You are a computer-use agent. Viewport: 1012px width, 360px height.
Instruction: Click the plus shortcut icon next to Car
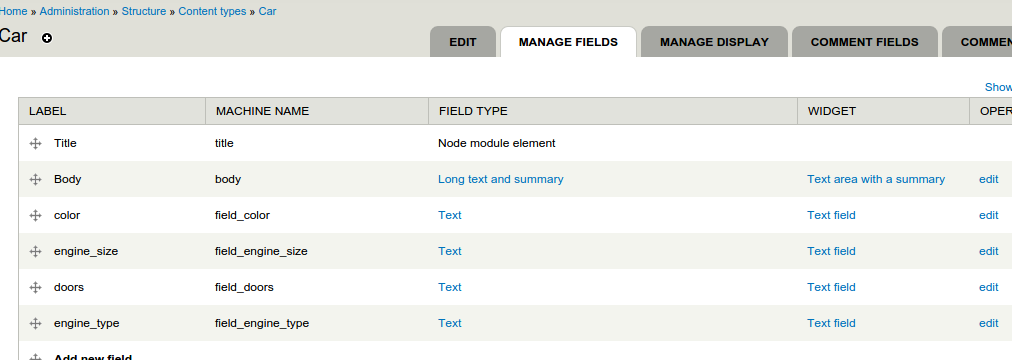[x=46, y=38]
